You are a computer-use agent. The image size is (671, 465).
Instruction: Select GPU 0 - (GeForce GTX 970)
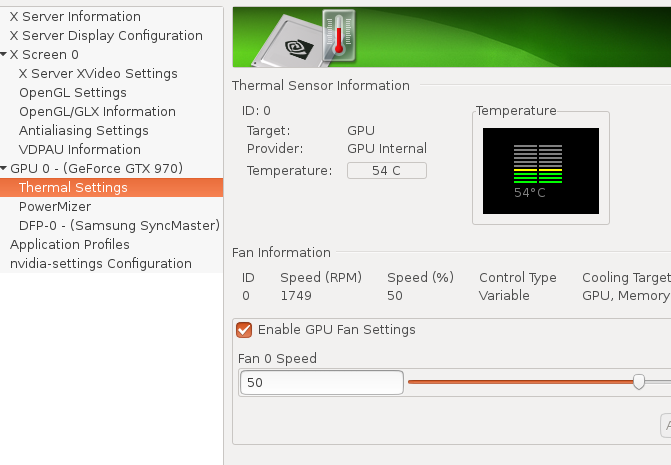click(96, 169)
